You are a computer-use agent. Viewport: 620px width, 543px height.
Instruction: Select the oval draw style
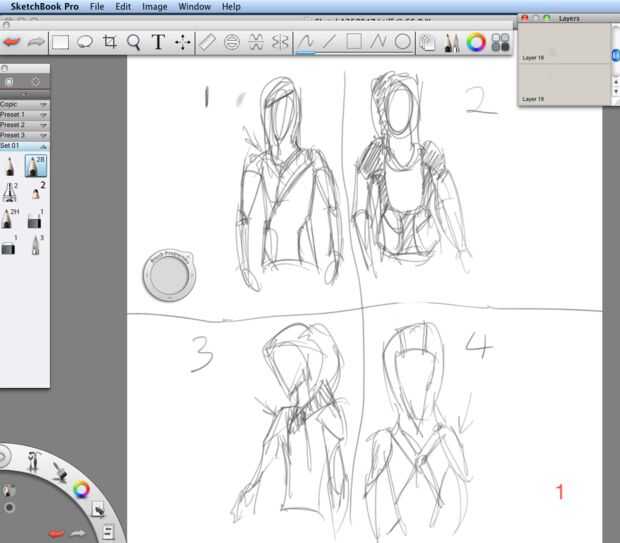click(x=403, y=42)
